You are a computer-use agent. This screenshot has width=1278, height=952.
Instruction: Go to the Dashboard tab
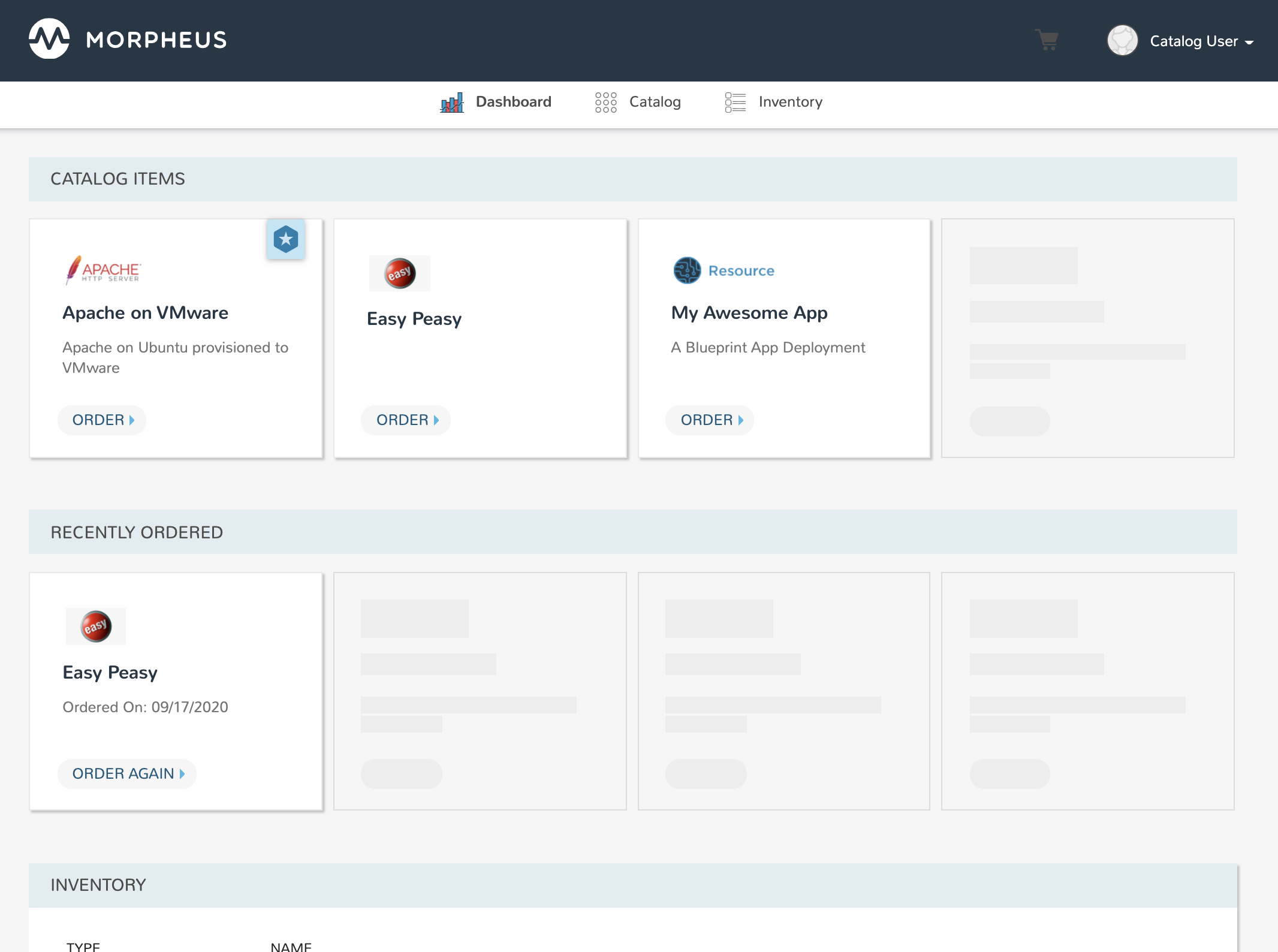[513, 102]
